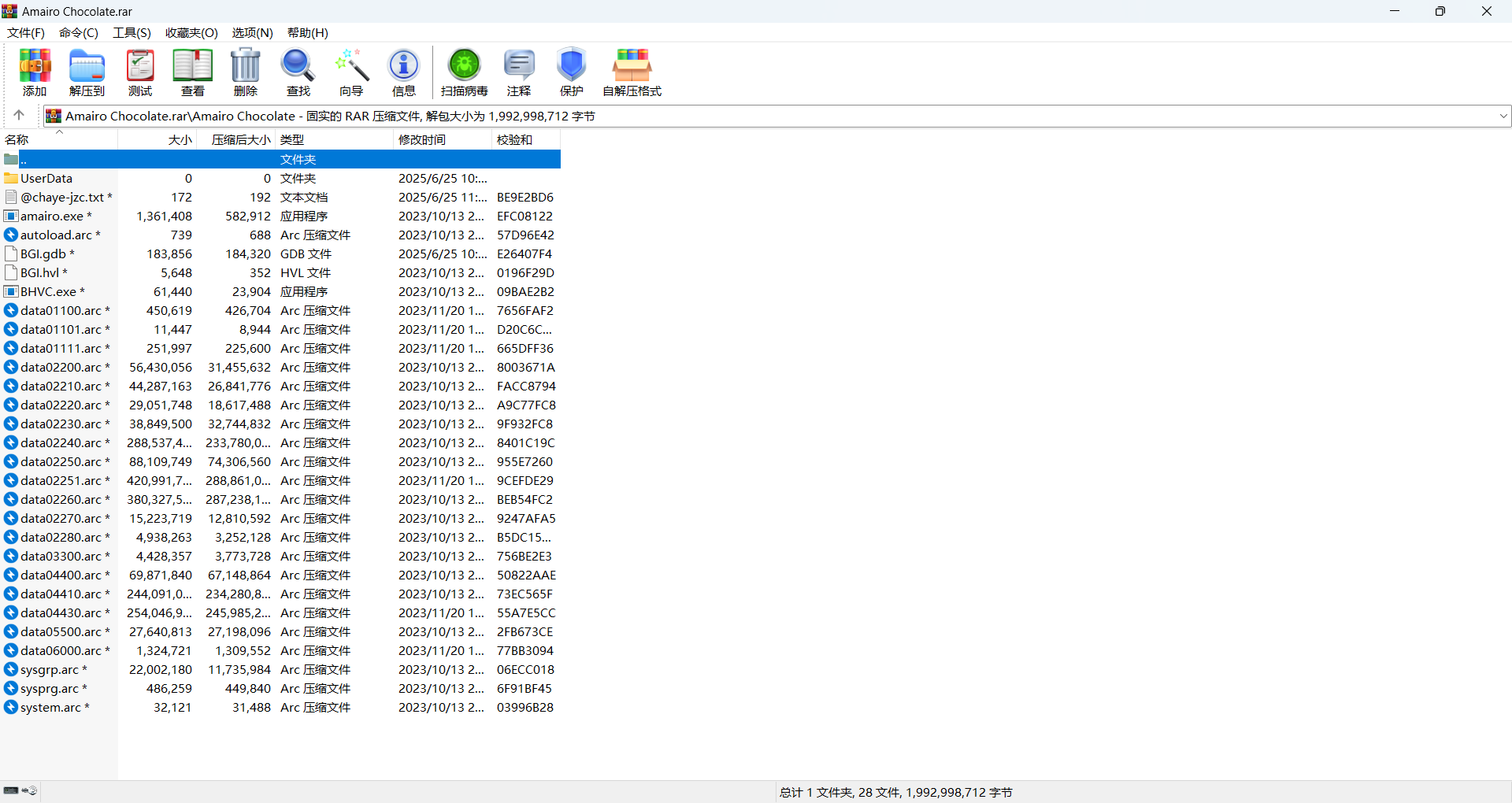Select amairo.exe in the file list
Viewport: 1512px width, 803px height.
point(51,216)
